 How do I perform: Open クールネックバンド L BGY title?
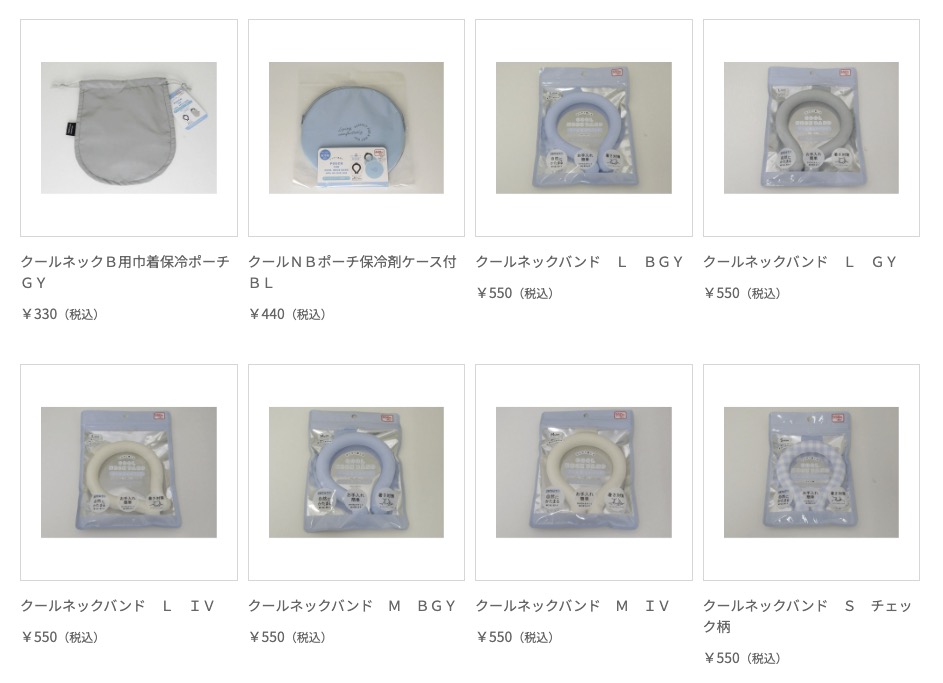(x=580, y=262)
